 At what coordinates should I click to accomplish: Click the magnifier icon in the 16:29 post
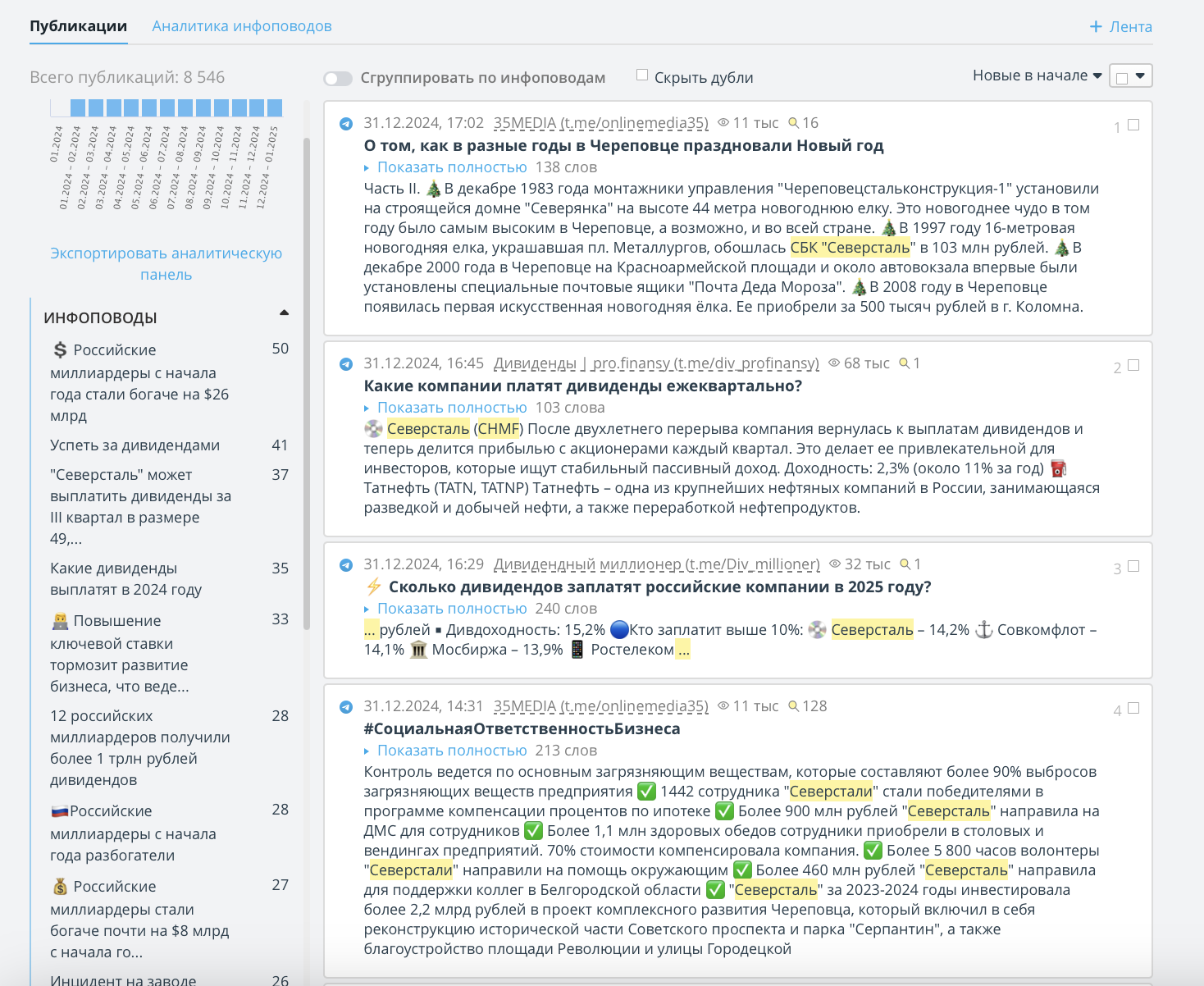(x=905, y=564)
